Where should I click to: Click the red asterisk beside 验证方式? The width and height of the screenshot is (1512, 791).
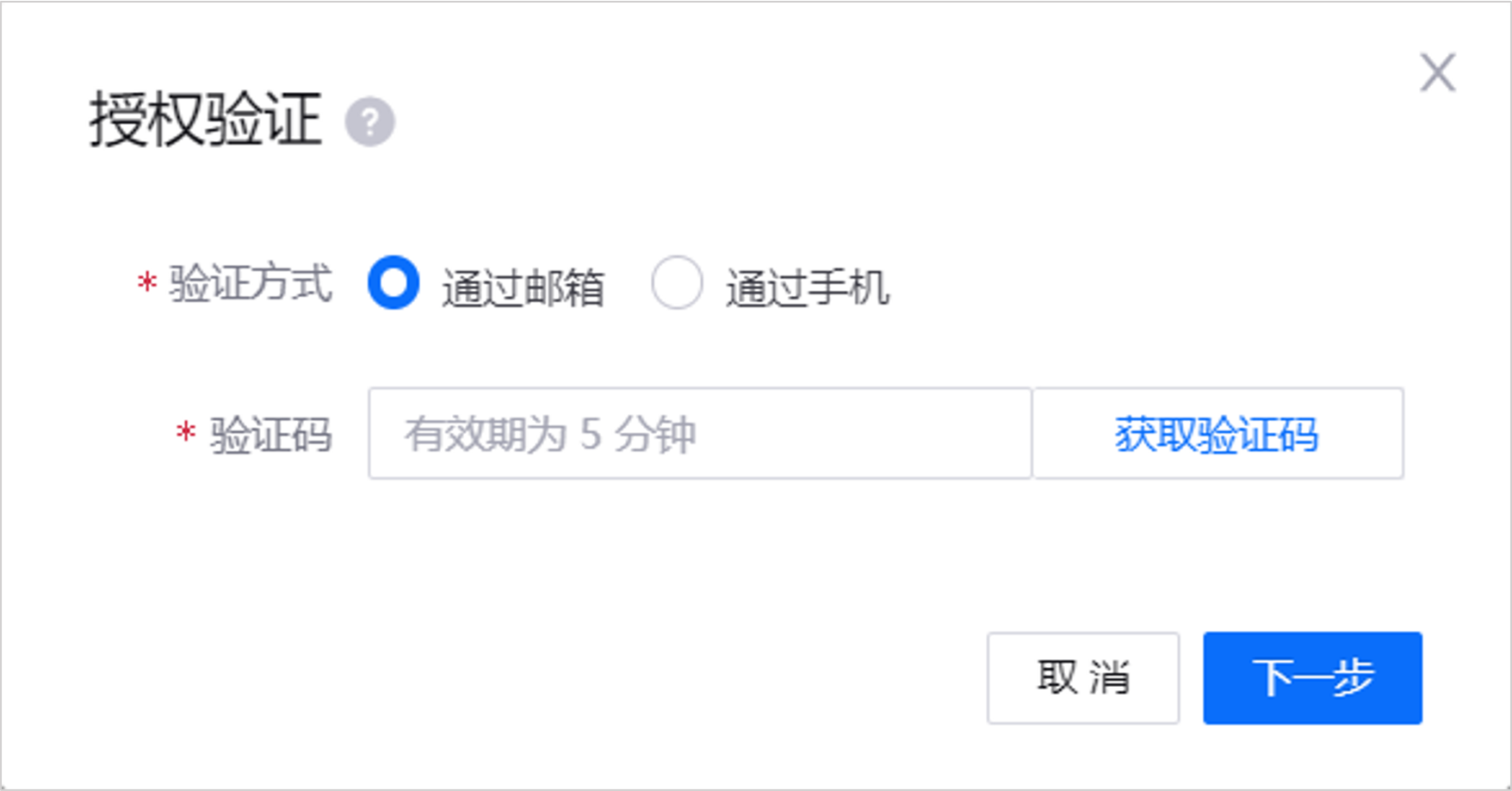point(147,282)
